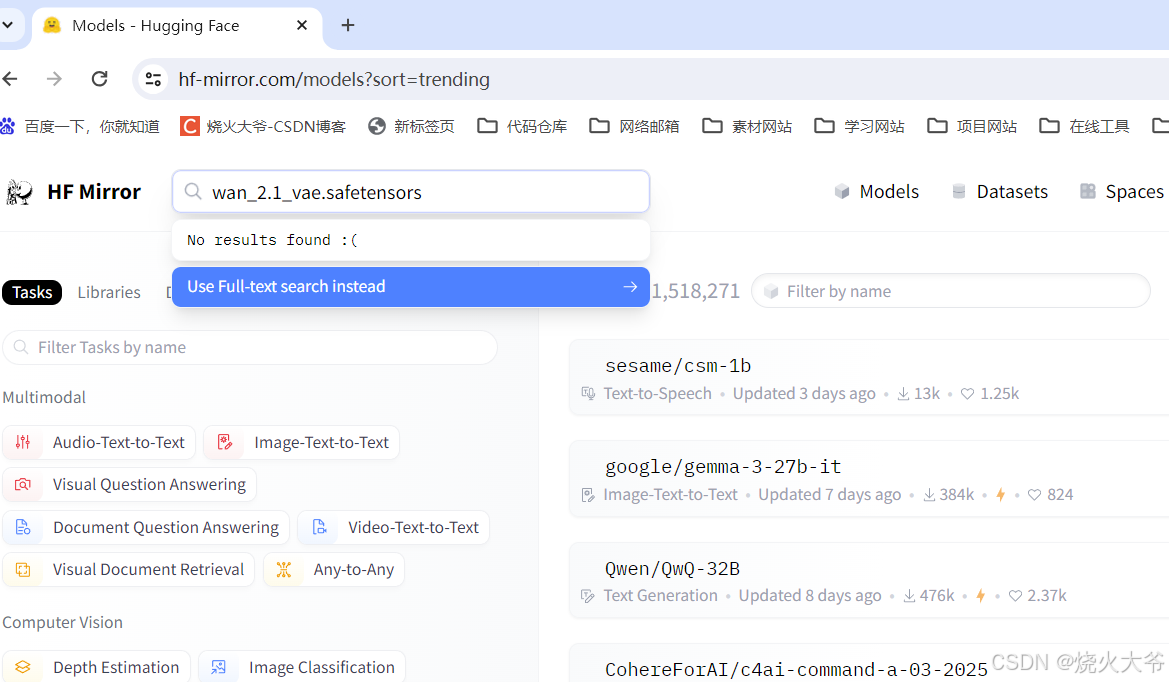This screenshot has height=682, width=1169.
Task: Open the tab search dropdown arrow
Action: (x=7, y=25)
